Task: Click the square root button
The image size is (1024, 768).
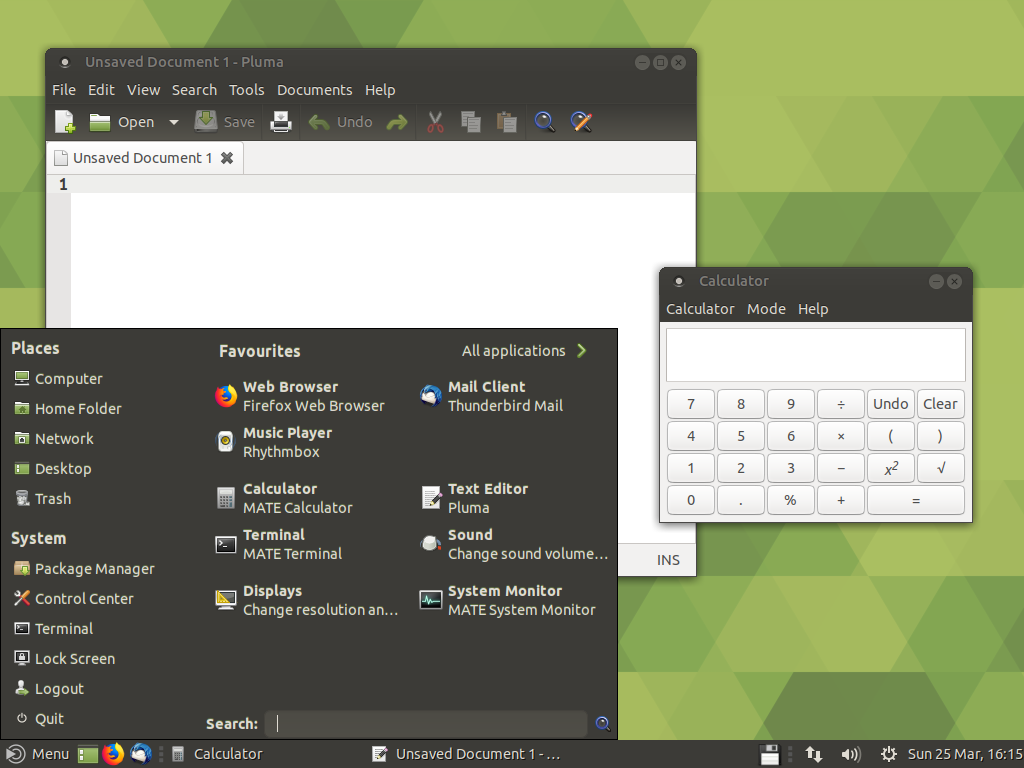Action: click(940, 468)
